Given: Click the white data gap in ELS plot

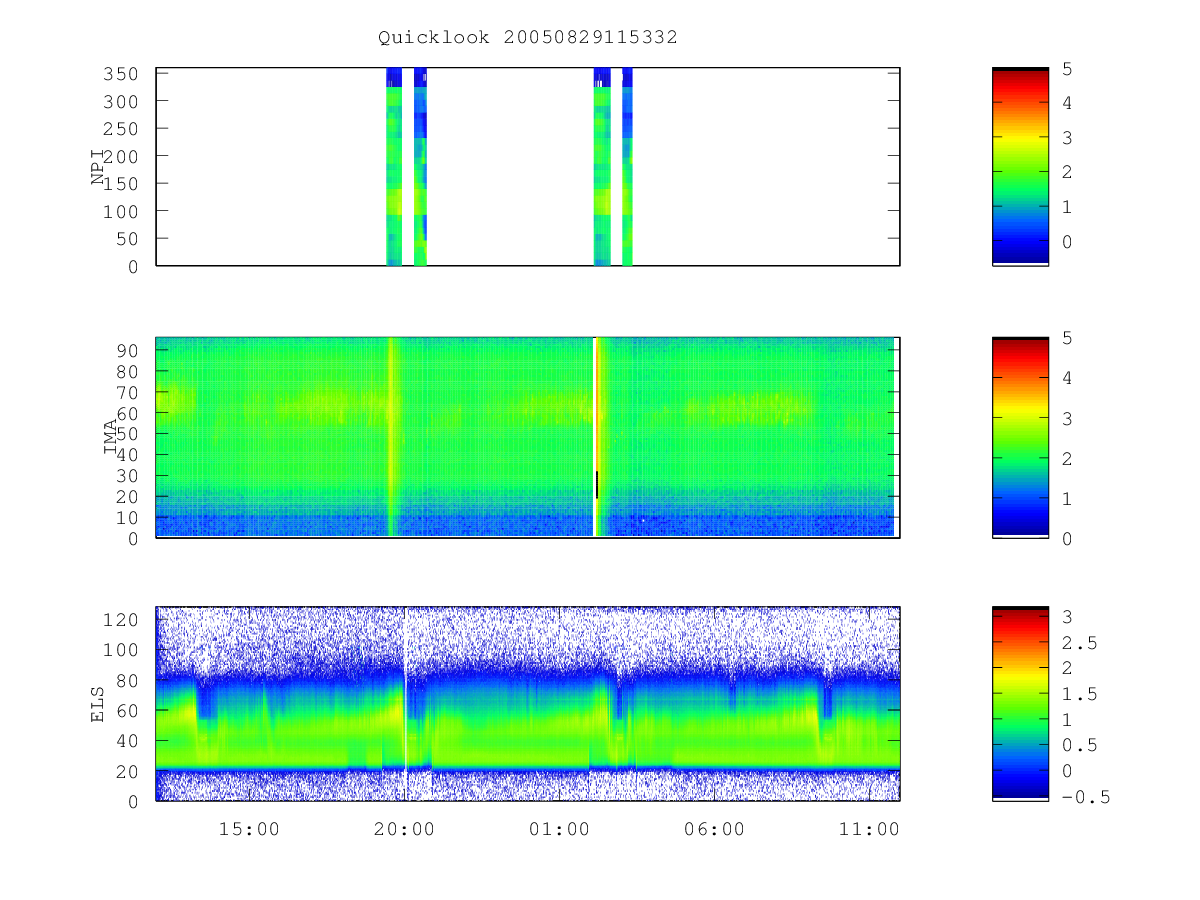Looking at the screenshot, I should click(x=405, y=703).
